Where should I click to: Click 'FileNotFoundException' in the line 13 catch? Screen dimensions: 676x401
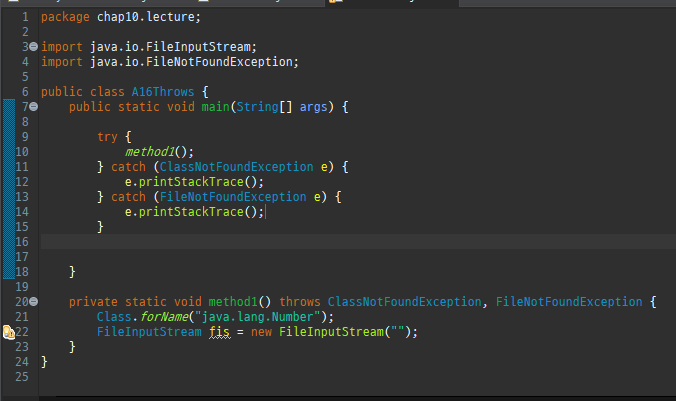[x=233, y=197]
